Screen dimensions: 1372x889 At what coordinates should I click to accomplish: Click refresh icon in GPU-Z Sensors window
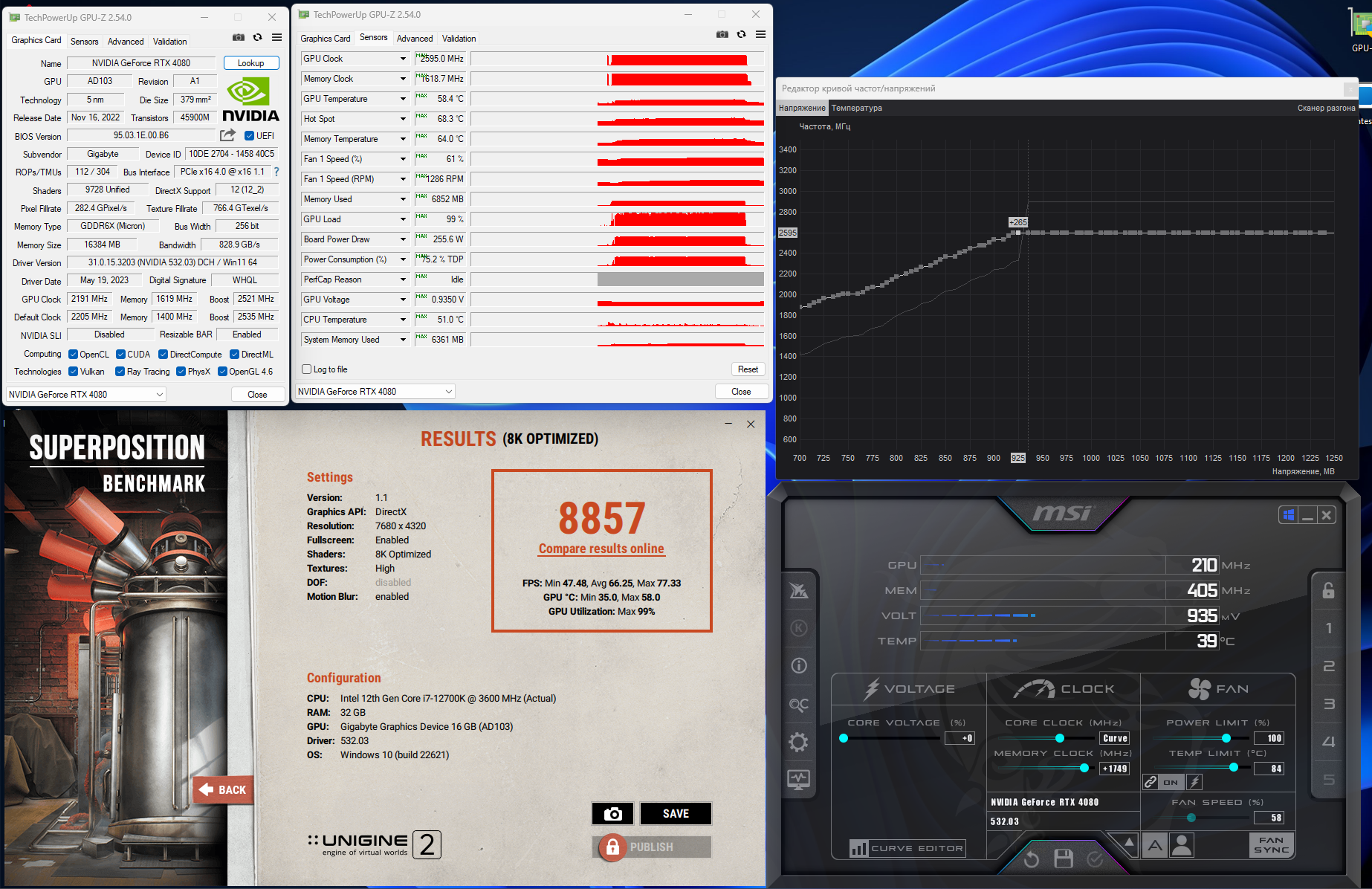coord(741,34)
